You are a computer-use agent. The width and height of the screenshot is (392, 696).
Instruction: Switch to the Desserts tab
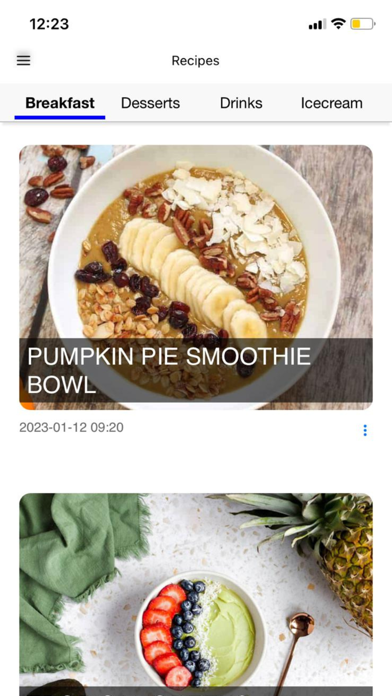[x=150, y=103]
